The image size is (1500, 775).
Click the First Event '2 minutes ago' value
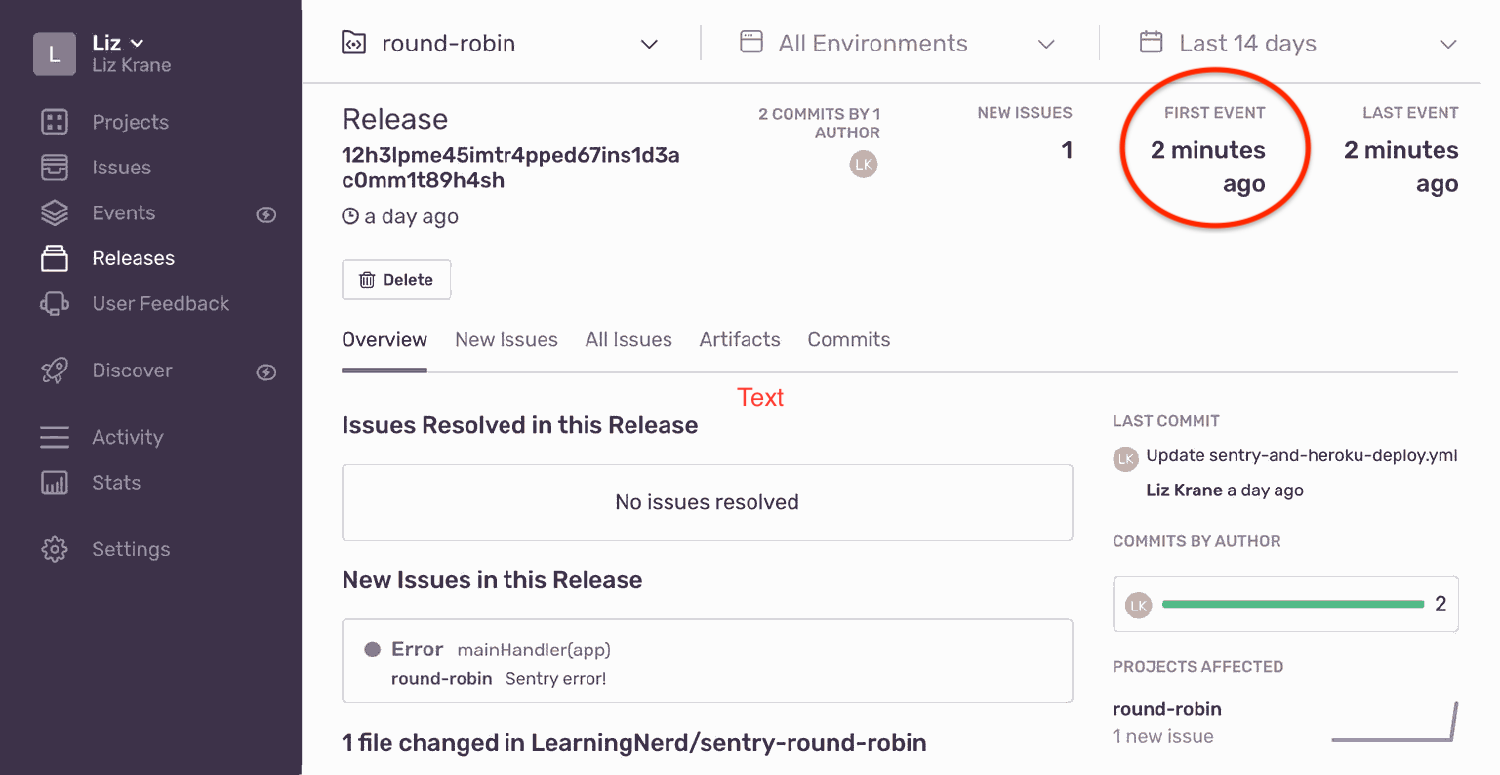1208,167
